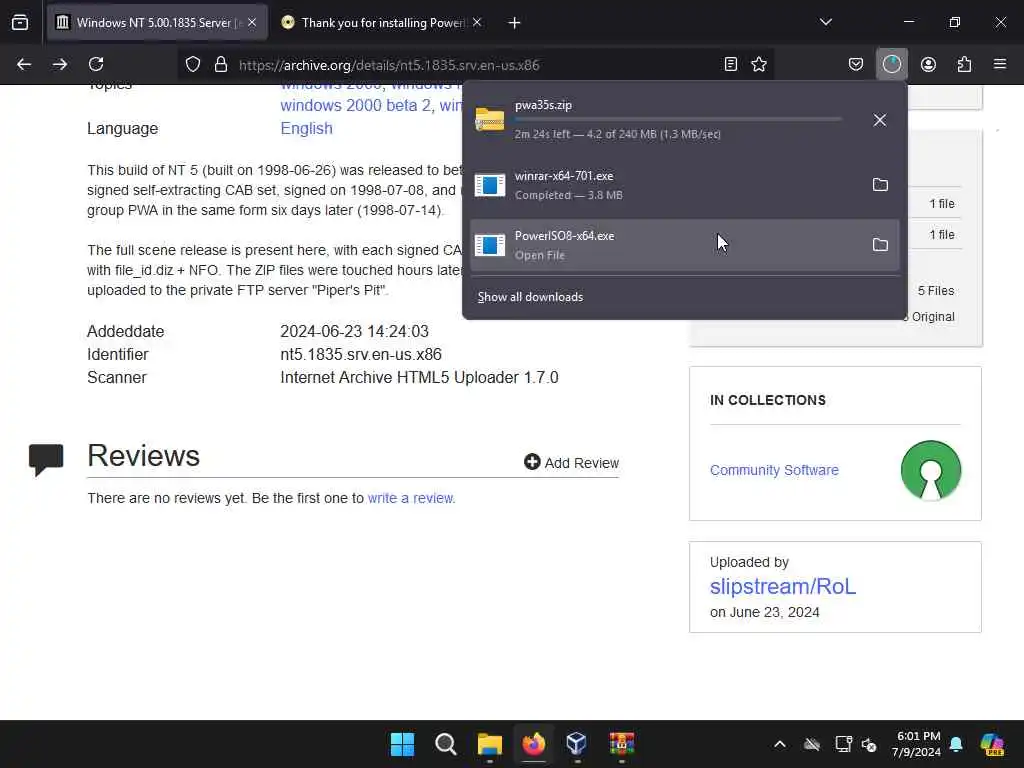Show winrar-x64-701.exe in its folder
Screen dimensions: 1024x768
880,185
